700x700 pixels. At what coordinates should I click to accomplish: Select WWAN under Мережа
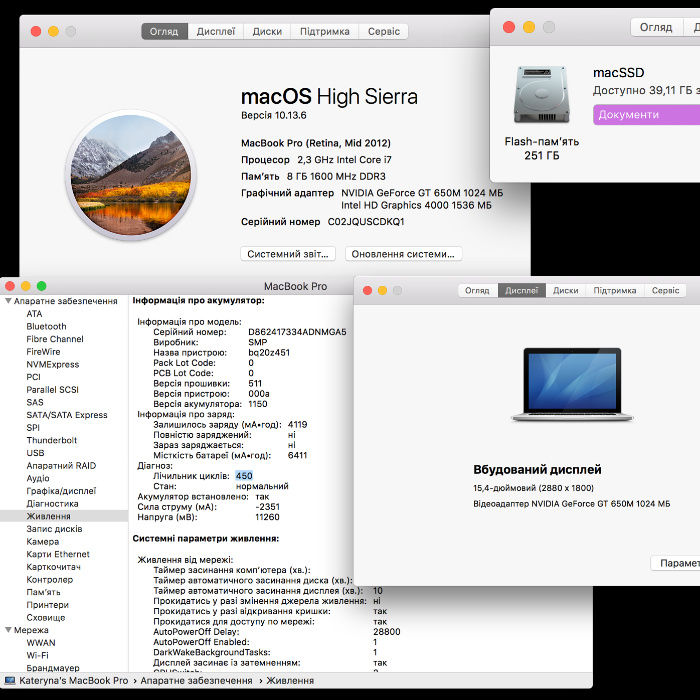41,643
